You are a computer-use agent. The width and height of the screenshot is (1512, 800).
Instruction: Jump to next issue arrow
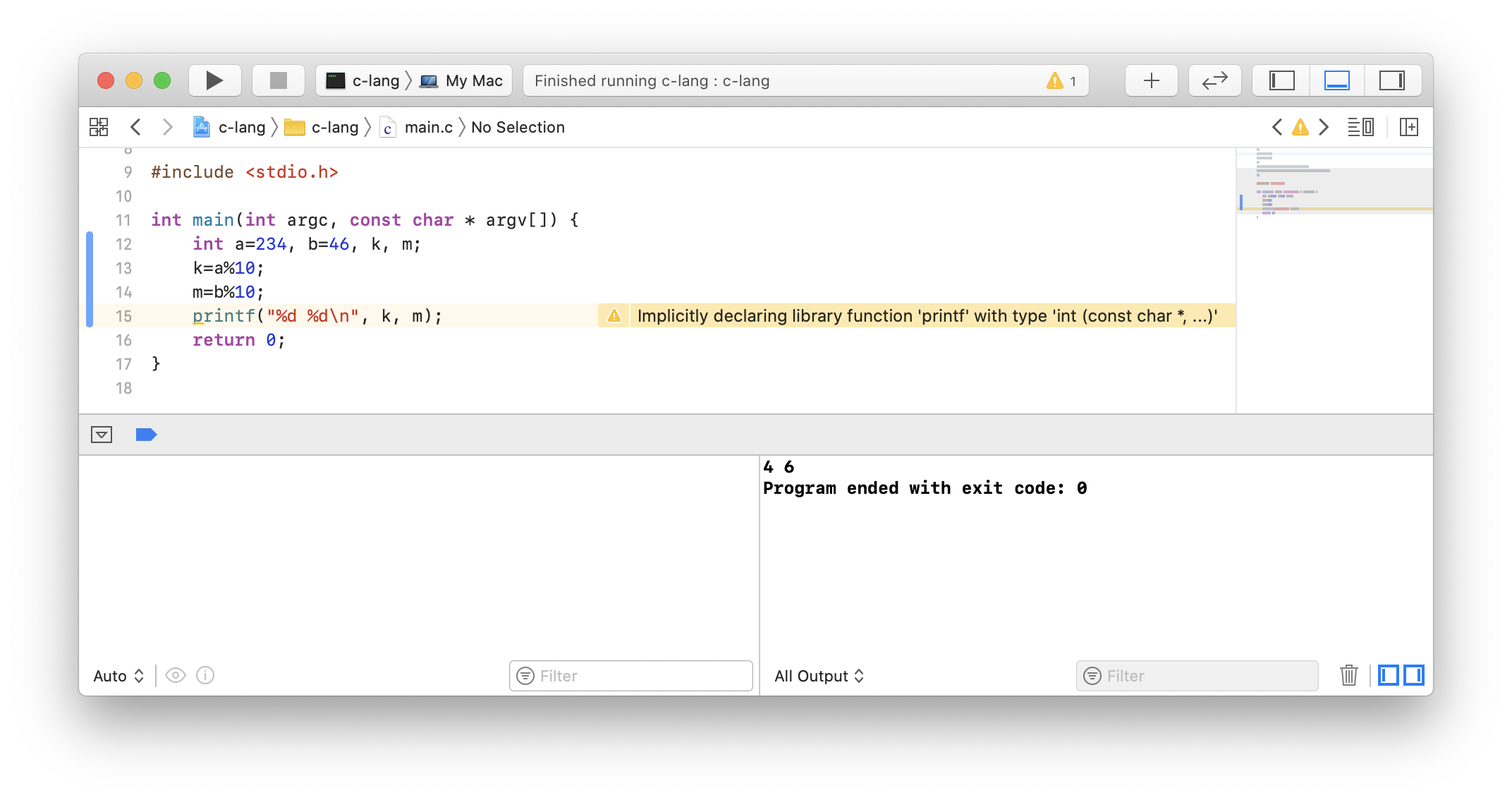click(x=1324, y=127)
